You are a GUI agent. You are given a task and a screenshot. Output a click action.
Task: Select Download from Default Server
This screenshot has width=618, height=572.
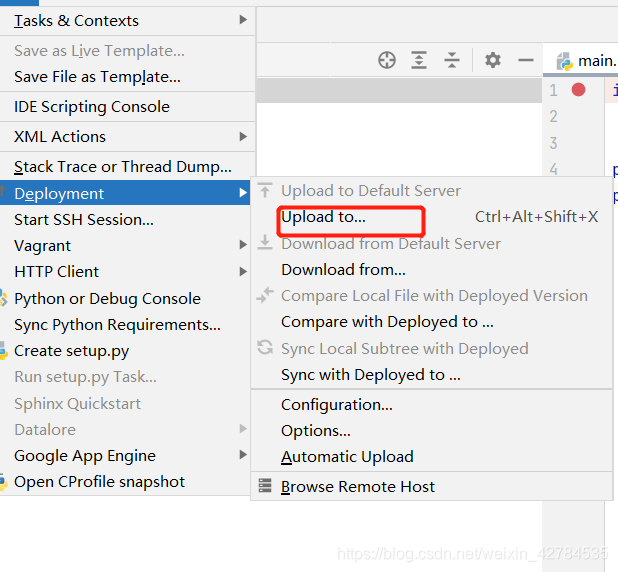click(x=432, y=244)
